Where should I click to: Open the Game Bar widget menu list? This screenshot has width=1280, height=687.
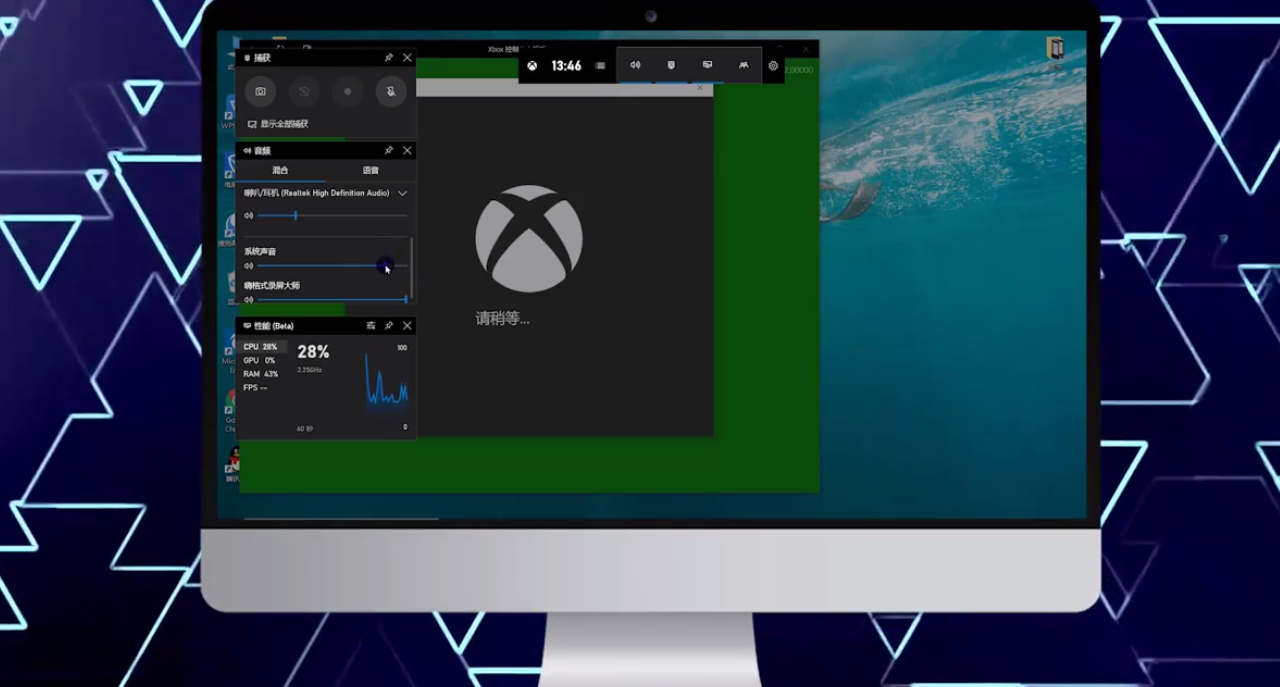point(600,66)
